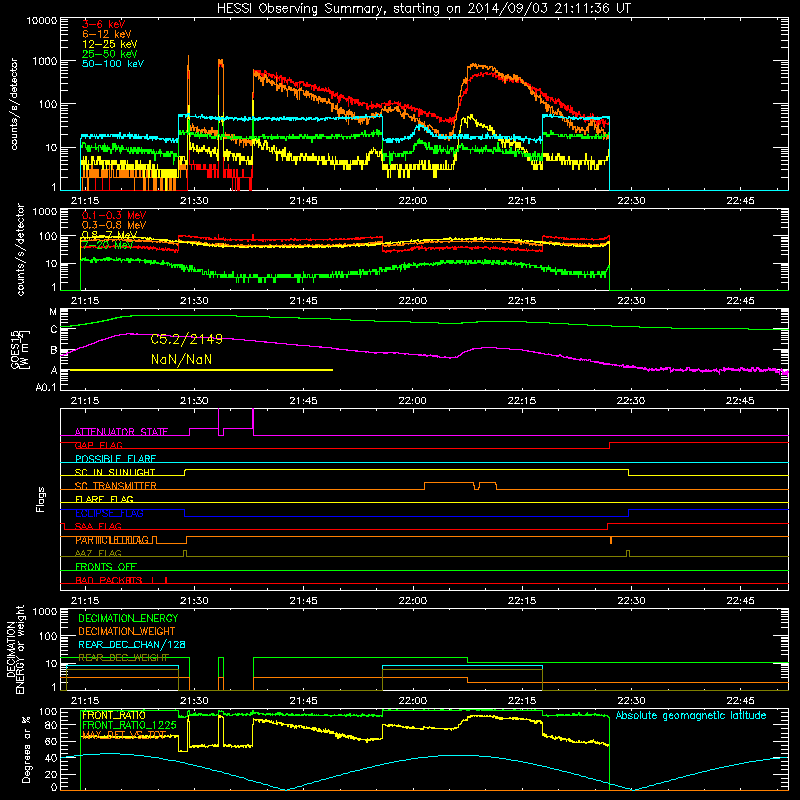Click the 22:45 tick under the GOES panel
Image resolution: width=800 pixels, height=800 pixels.
click(740, 401)
